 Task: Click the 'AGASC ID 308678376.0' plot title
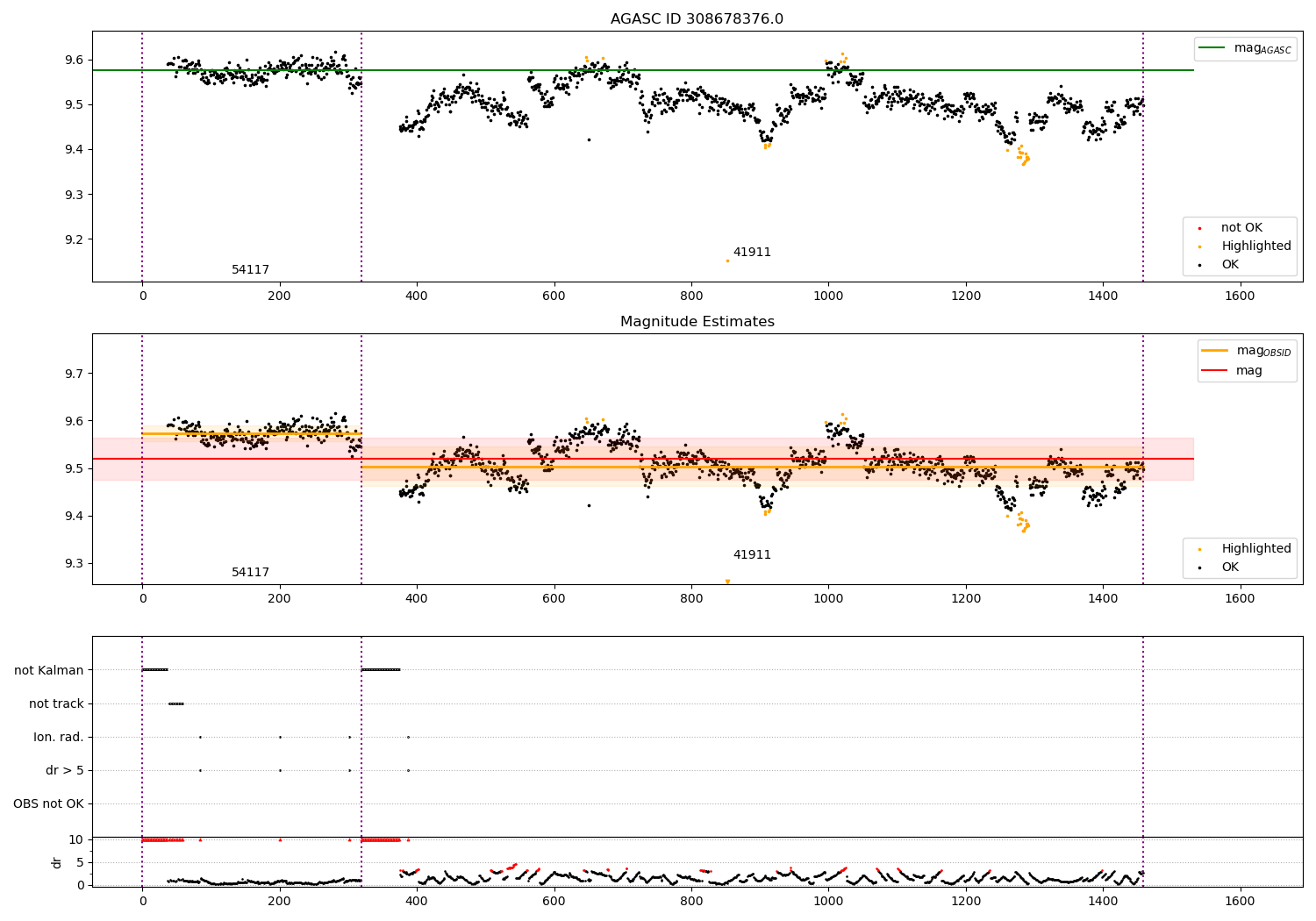697,19
